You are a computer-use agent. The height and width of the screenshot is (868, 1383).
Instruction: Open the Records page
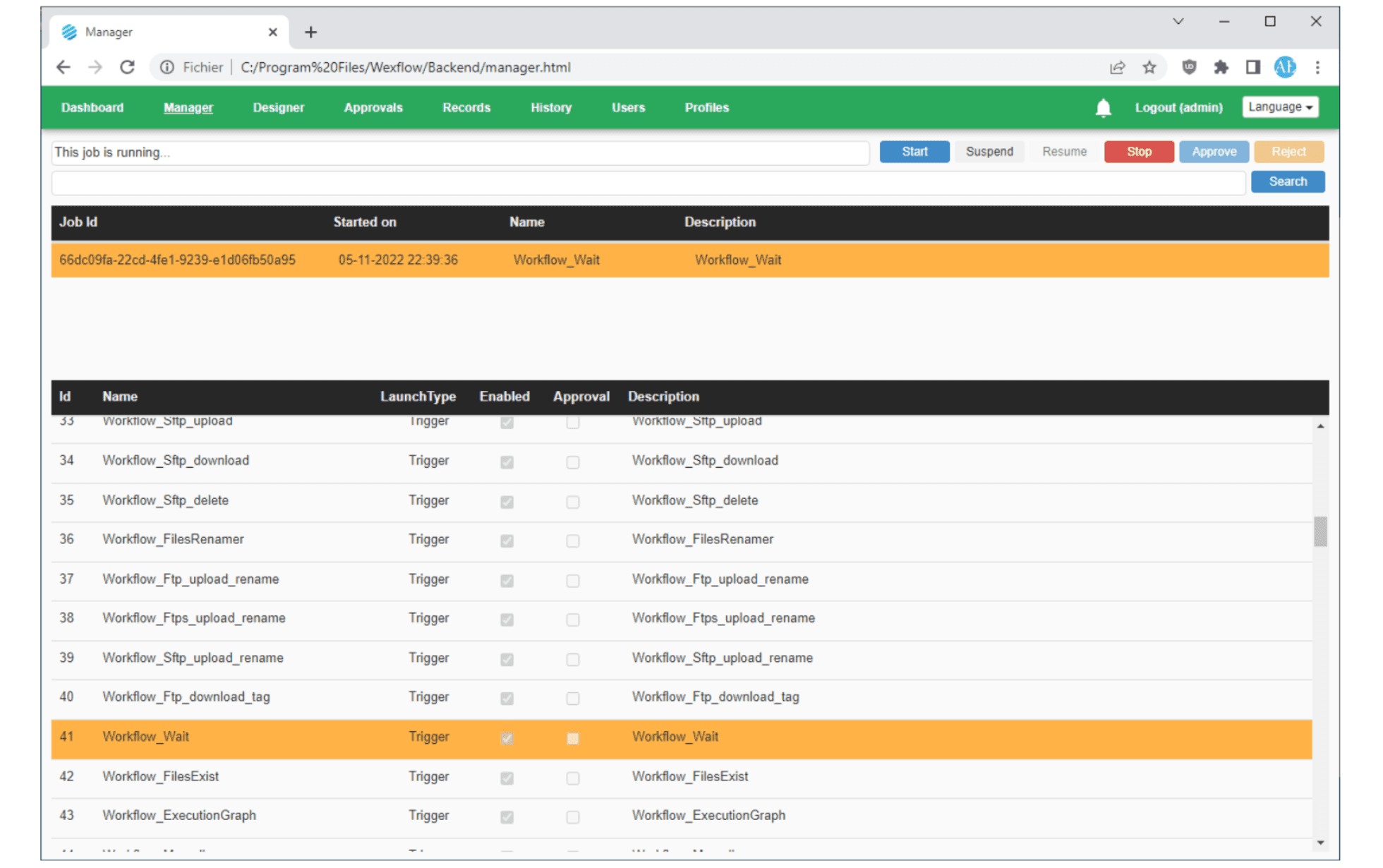(466, 108)
